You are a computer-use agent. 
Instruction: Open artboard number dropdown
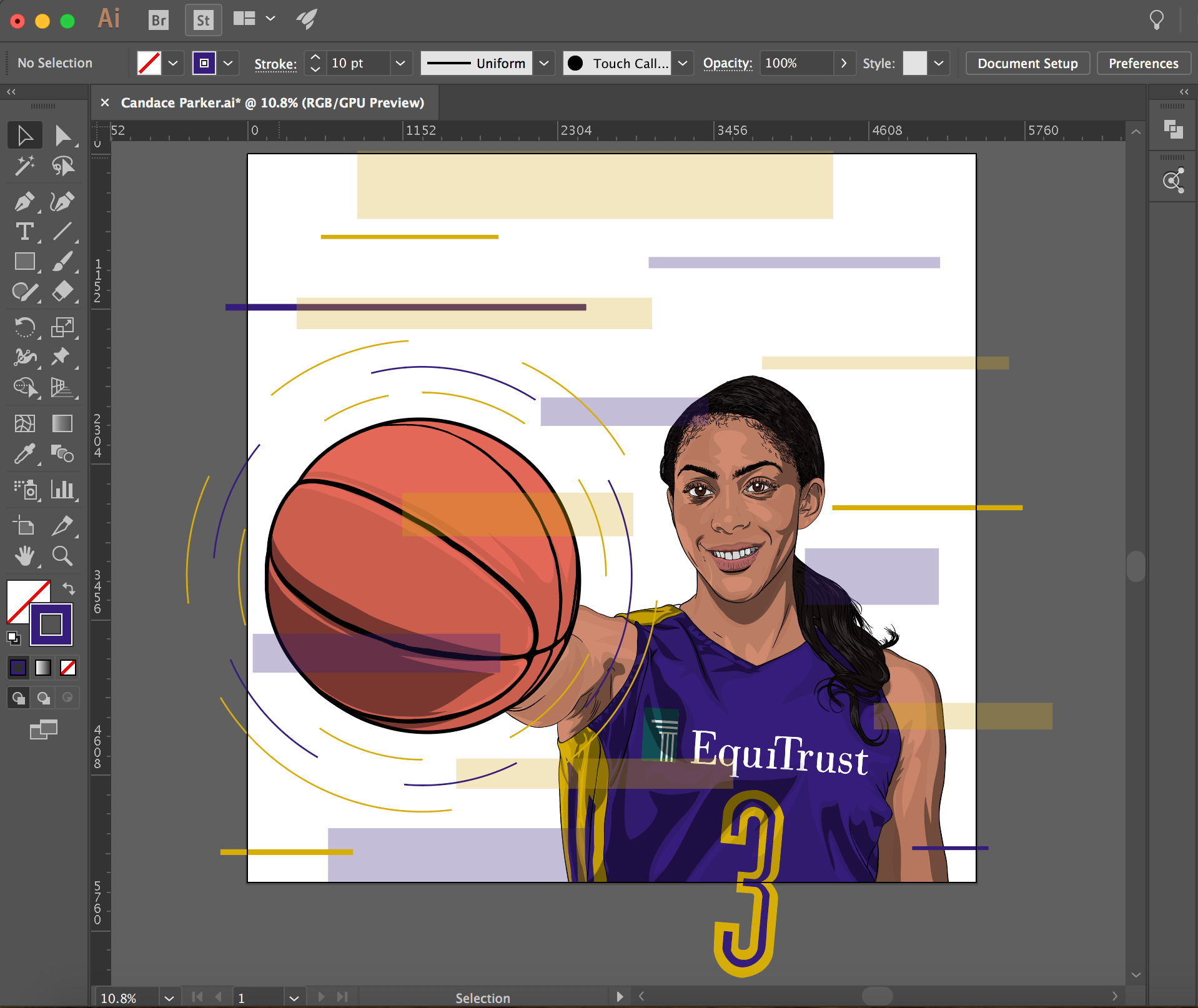(x=294, y=997)
